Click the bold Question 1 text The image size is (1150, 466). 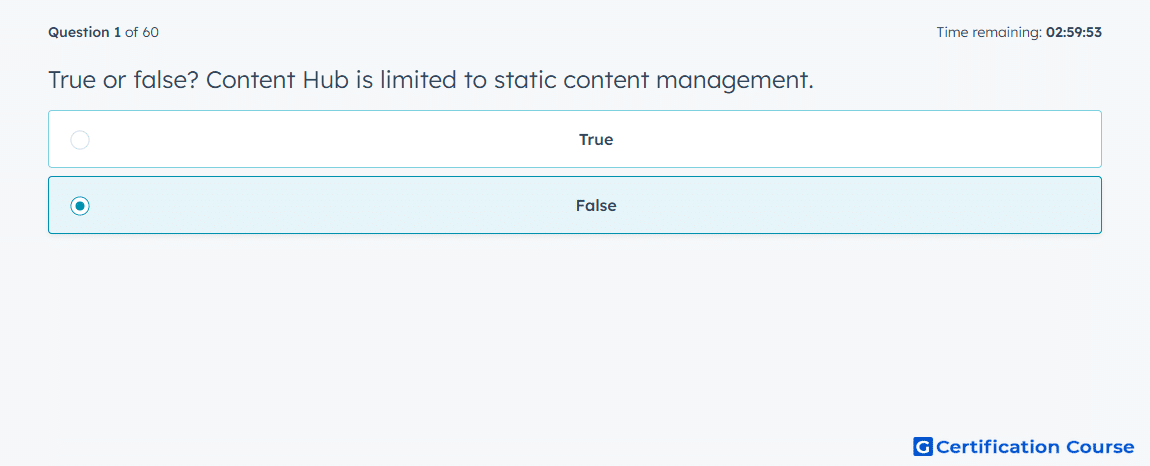(x=84, y=32)
